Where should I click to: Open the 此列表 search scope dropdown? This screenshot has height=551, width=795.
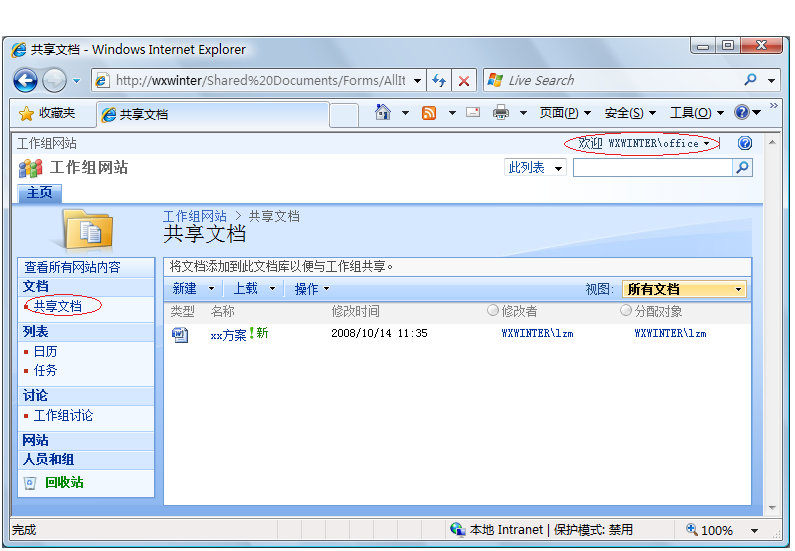[x=535, y=168]
